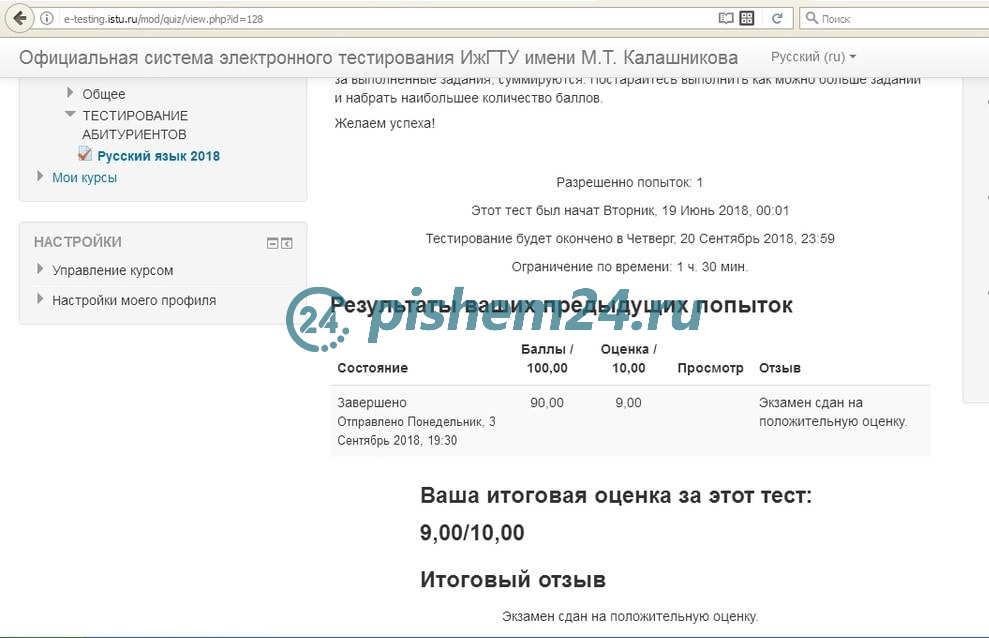Open reader view icon in address bar

[727, 18]
